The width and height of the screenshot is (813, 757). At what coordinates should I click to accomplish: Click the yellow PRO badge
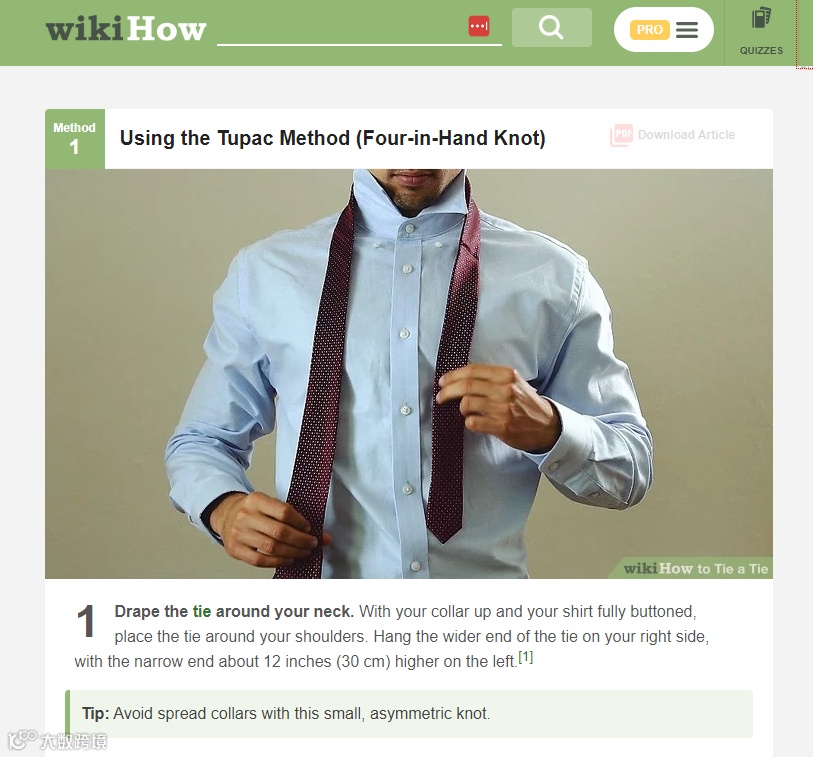pyautogui.click(x=649, y=30)
